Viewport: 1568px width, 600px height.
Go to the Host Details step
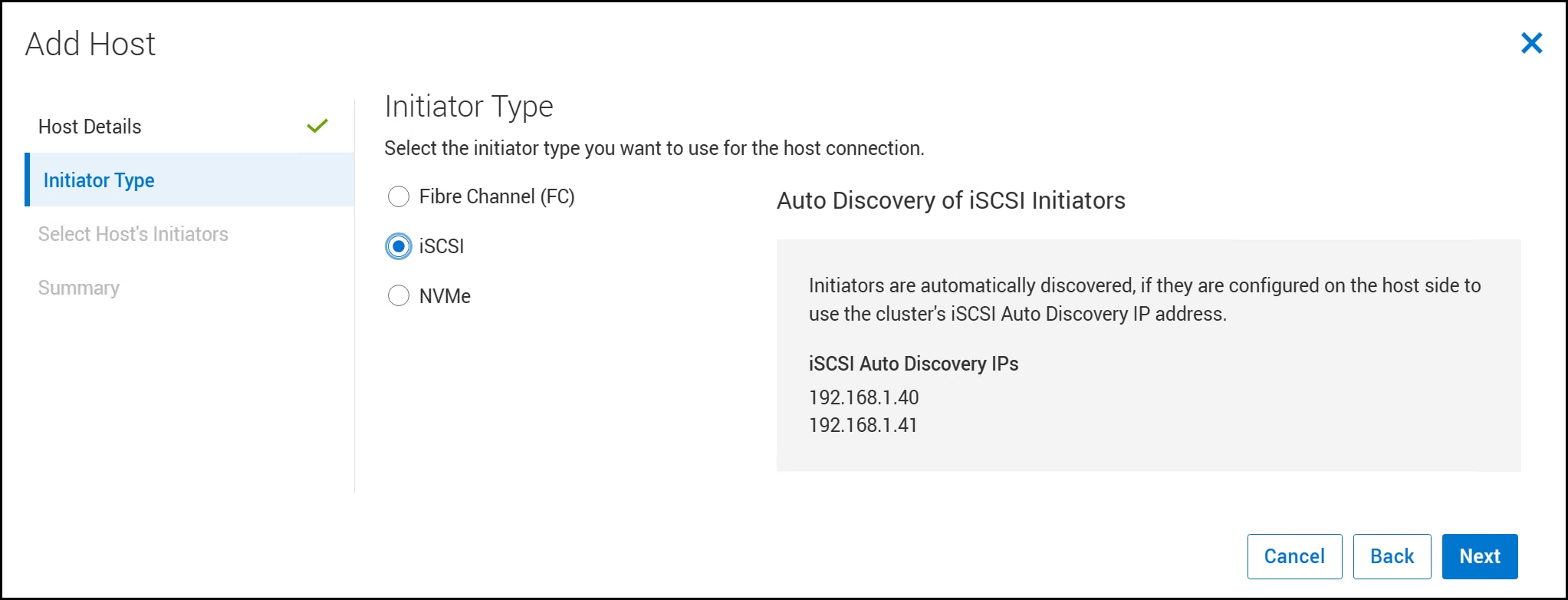pos(189,127)
